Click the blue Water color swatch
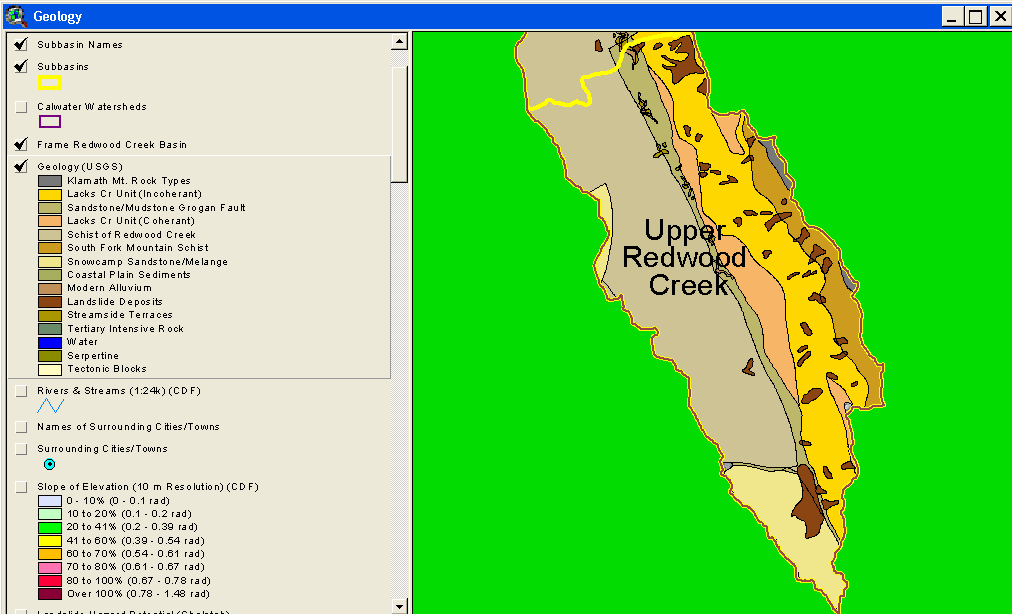 pos(50,343)
